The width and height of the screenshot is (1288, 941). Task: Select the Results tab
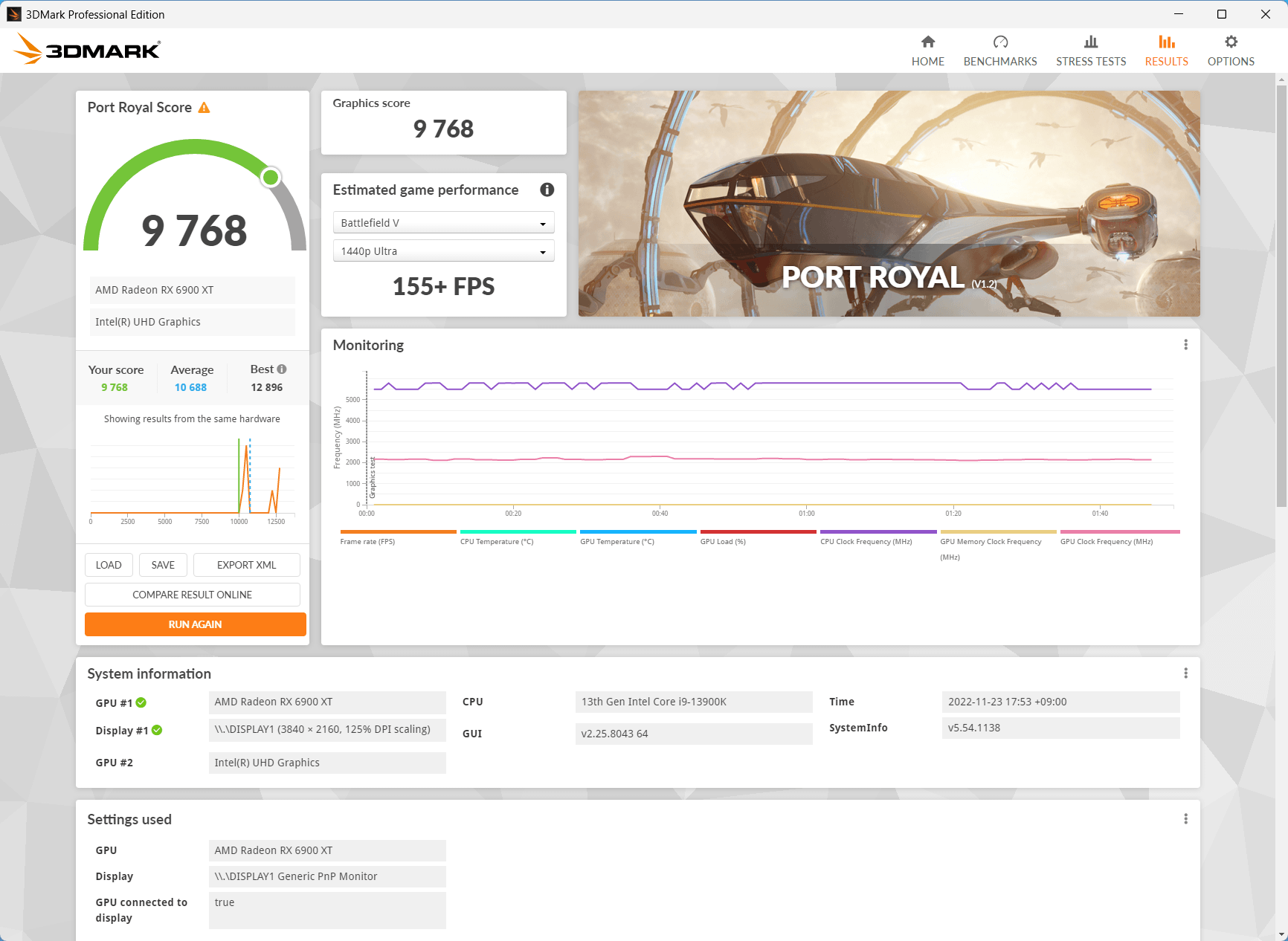click(1166, 51)
